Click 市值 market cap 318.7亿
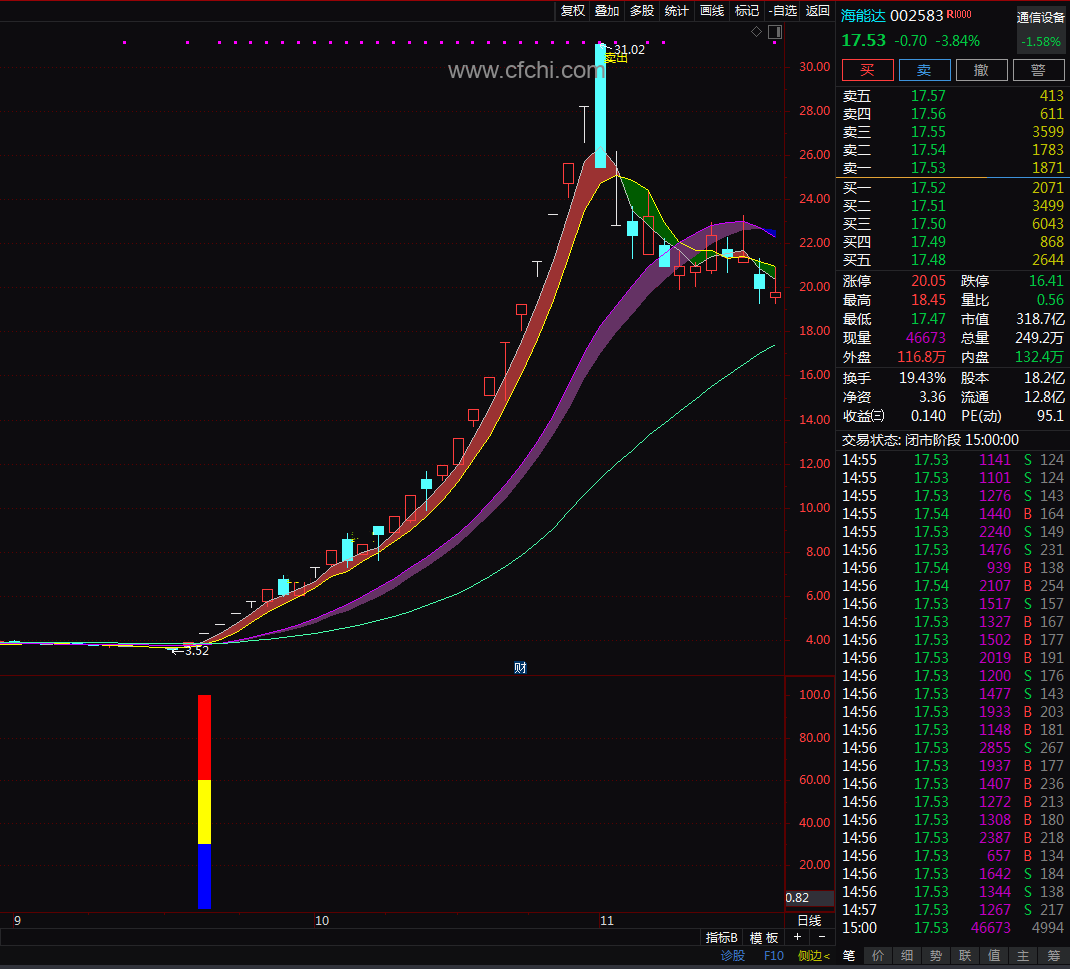Viewport: 1070px width, 969px height. (x=1040, y=319)
